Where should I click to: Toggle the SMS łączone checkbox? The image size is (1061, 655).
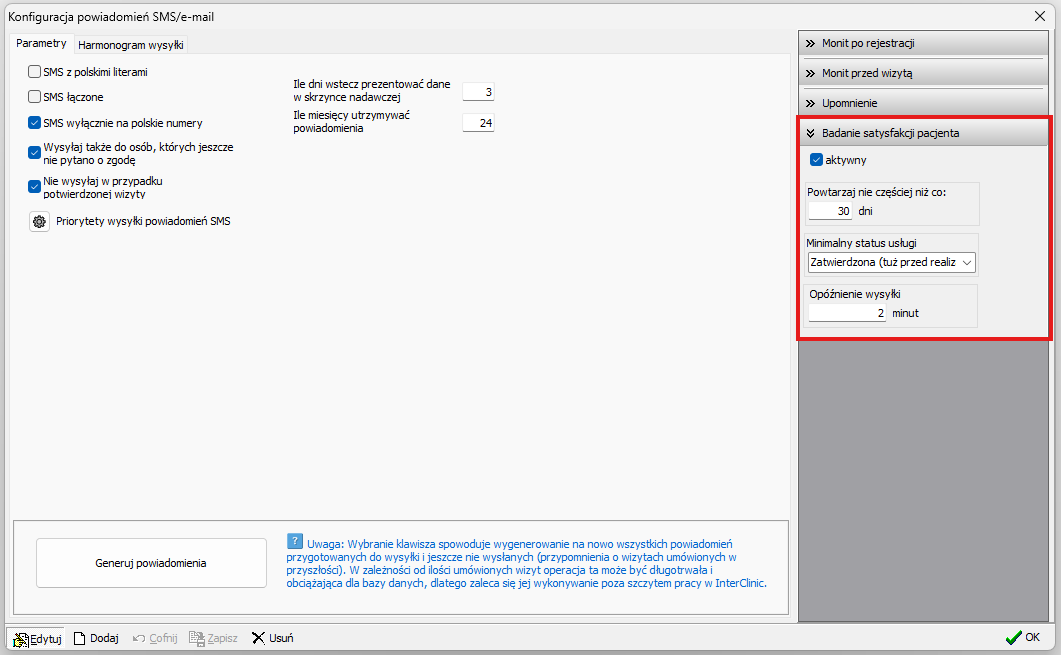[x=35, y=97]
